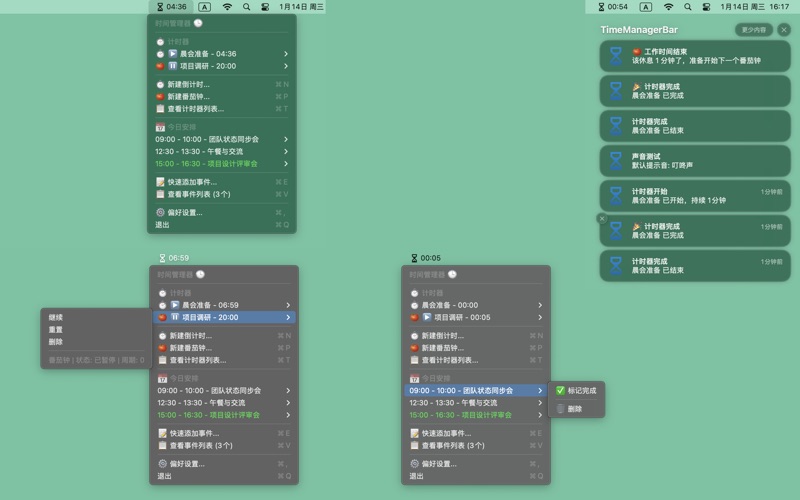Click gear icon of 偏好设置 in the 00:05 menu
This screenshot has width=800, height=500.
pos(414,464)
